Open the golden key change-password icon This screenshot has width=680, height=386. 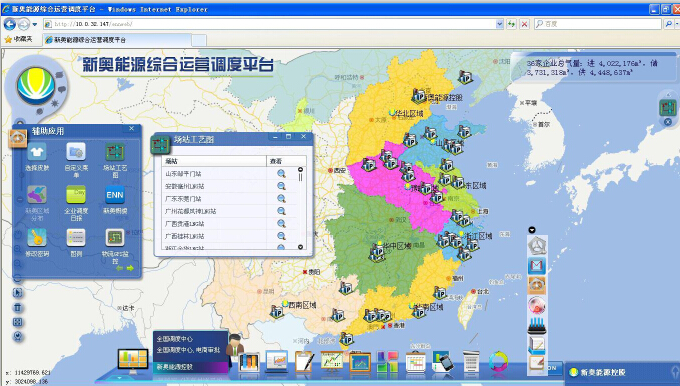[37, 238]
